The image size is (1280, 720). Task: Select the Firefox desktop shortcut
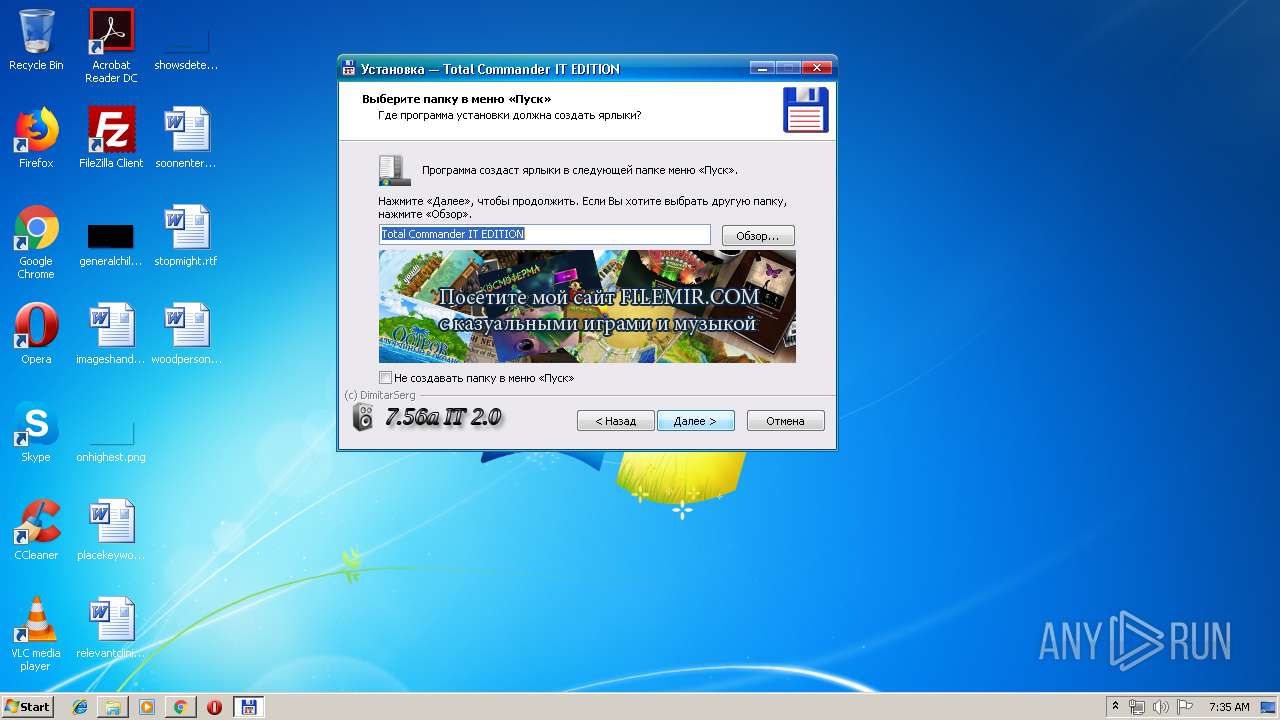(36, 138)
